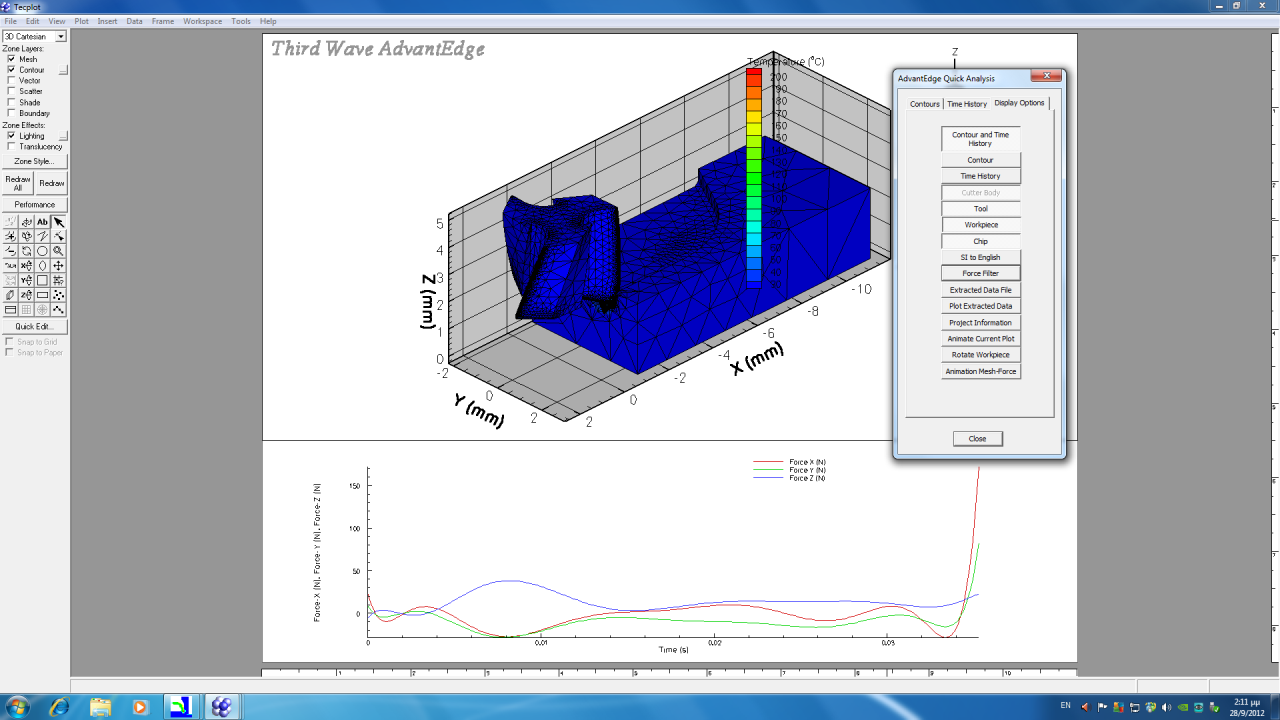
Task: Click the Project Information button
Action: click(x=980, y=322)
